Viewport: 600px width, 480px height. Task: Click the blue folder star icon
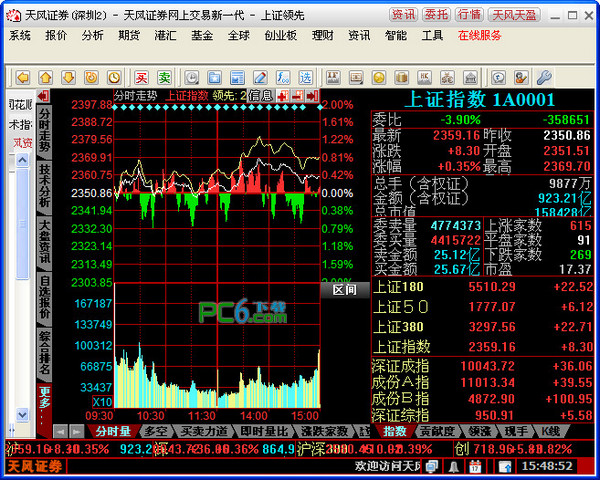214,78
